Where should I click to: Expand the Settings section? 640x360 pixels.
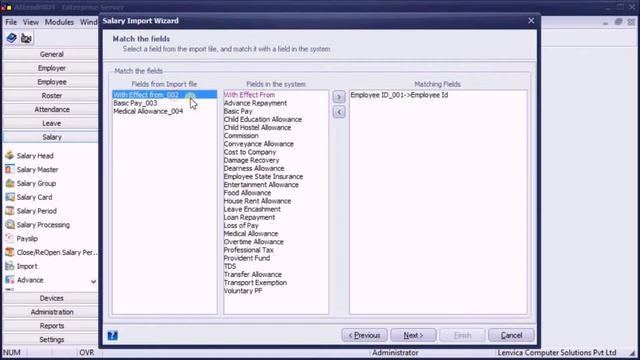point(51,340)
